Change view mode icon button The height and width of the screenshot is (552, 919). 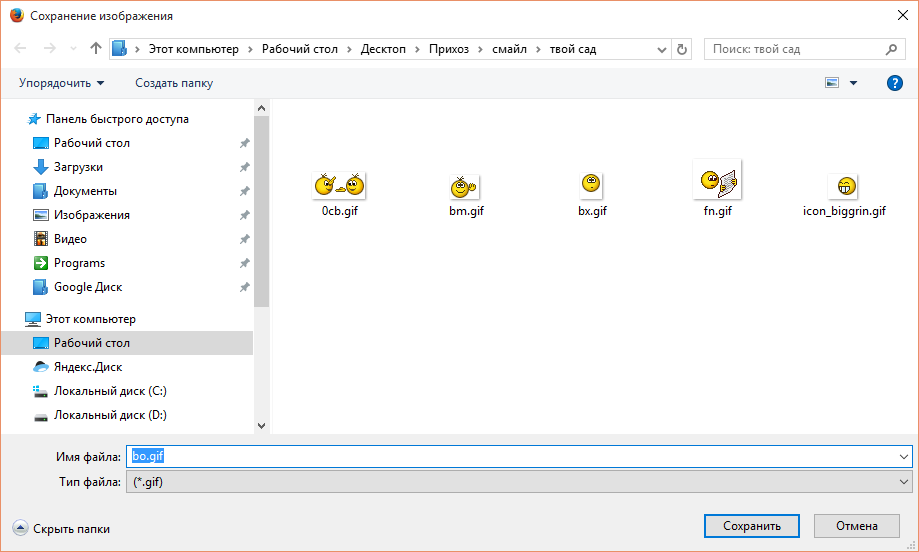coord(831,83)
